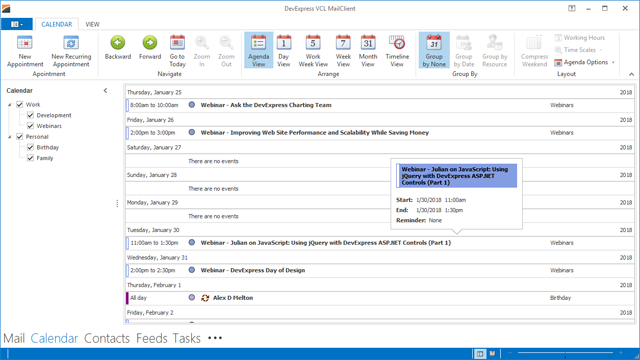Select the Tuesday, January 30 day header
The height and width of the screenshot is (360, 640).
380,230
